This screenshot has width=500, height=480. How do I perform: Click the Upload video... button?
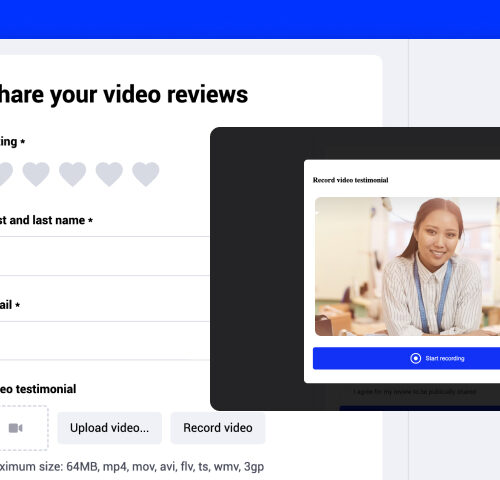[x=109, y=428]
